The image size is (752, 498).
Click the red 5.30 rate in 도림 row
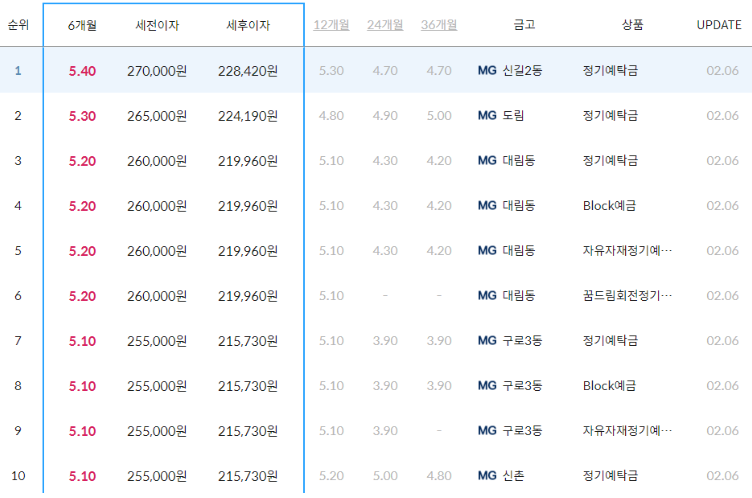pyautogui.click(x=82, y=116)
